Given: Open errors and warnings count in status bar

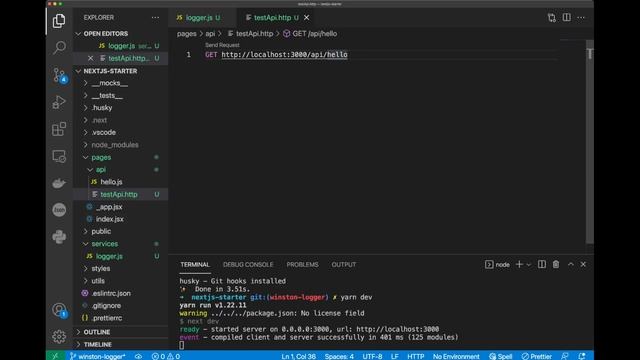Looking at the screenshot, I should [166, 356].
